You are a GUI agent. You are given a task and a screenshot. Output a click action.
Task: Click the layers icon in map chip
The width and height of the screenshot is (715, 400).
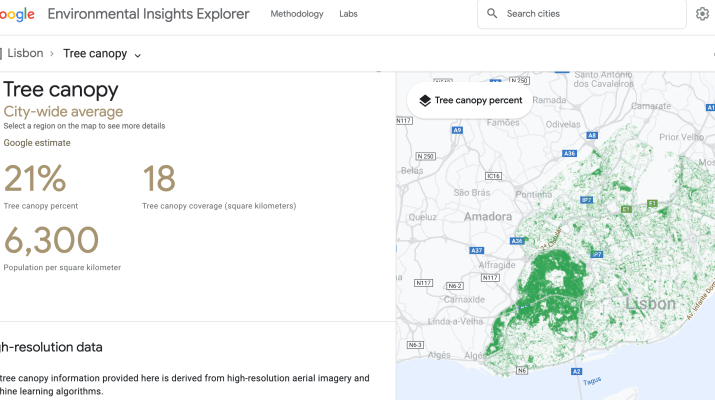[x=425, y=100]
